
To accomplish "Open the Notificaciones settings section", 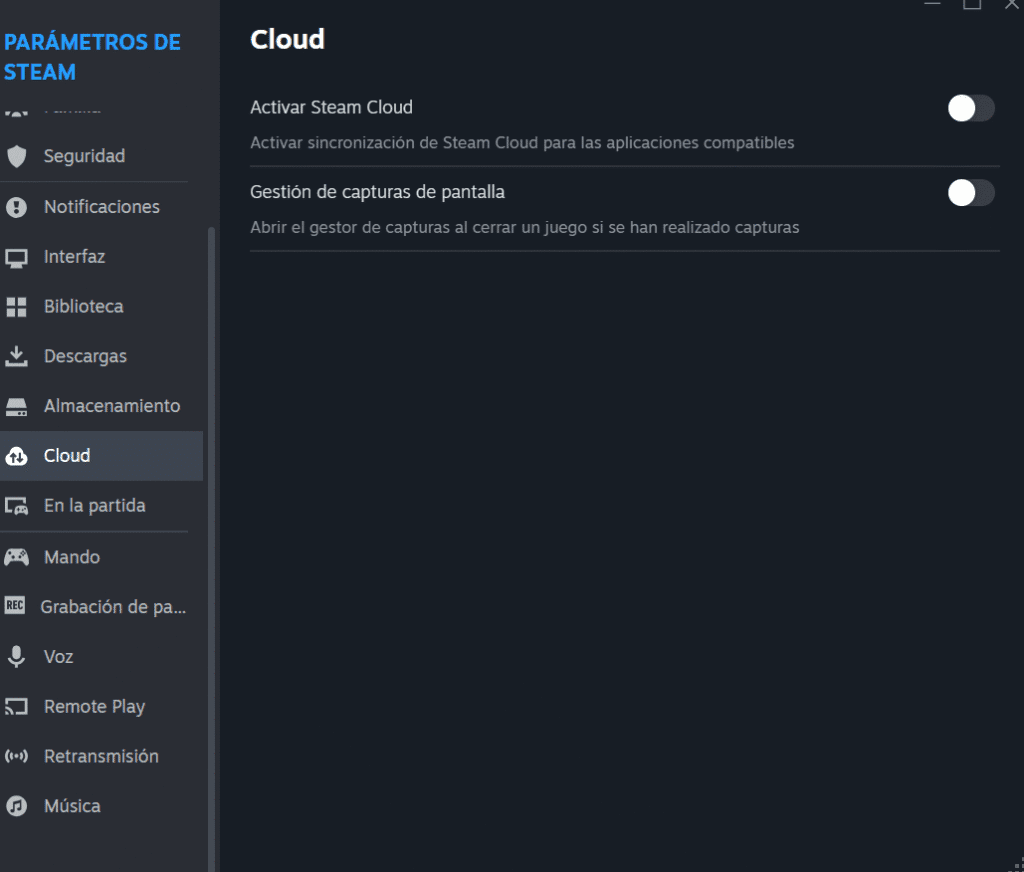I will click(x=101, y=207).
